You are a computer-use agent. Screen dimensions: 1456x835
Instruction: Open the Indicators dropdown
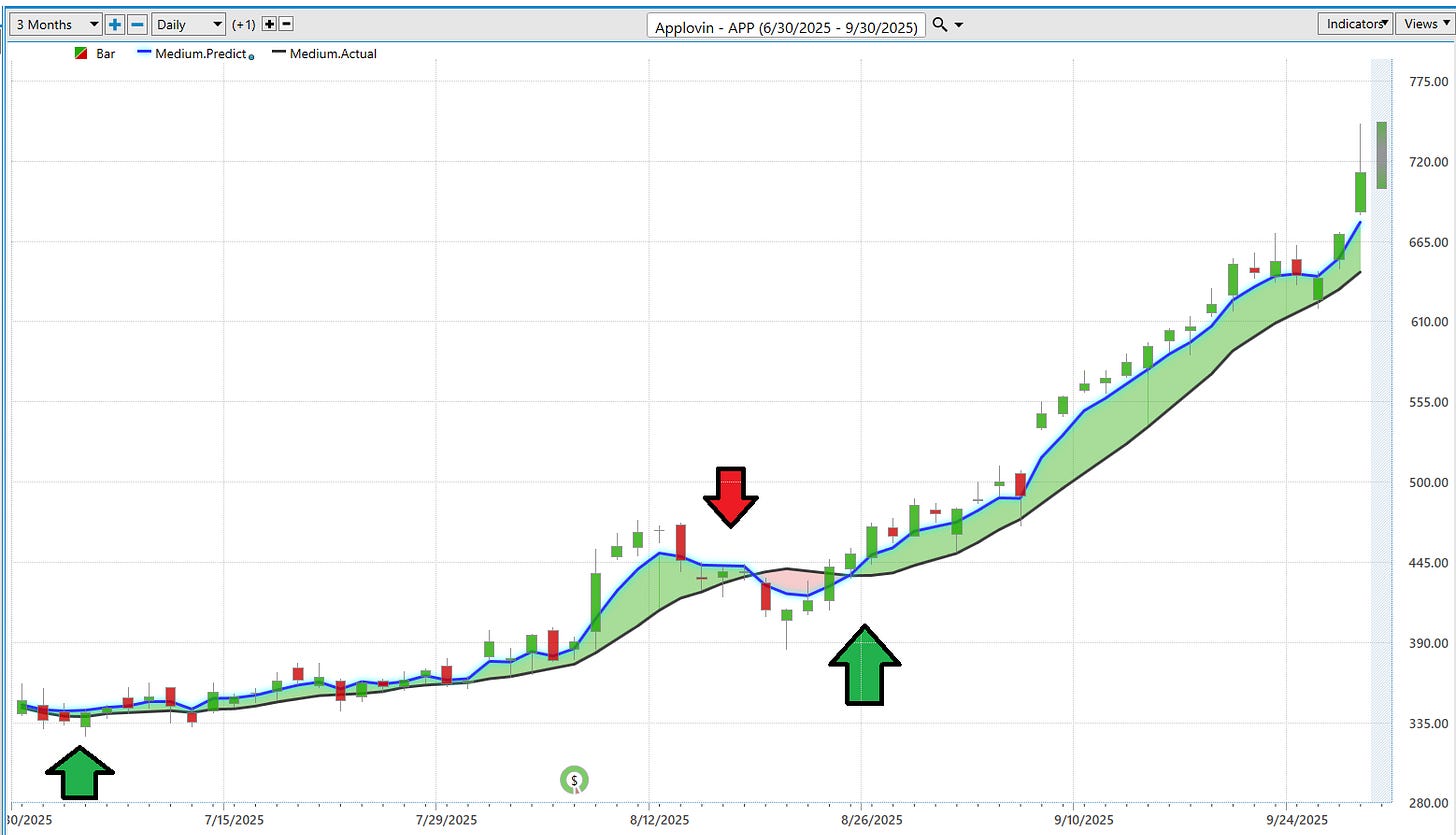(1355, 24)
